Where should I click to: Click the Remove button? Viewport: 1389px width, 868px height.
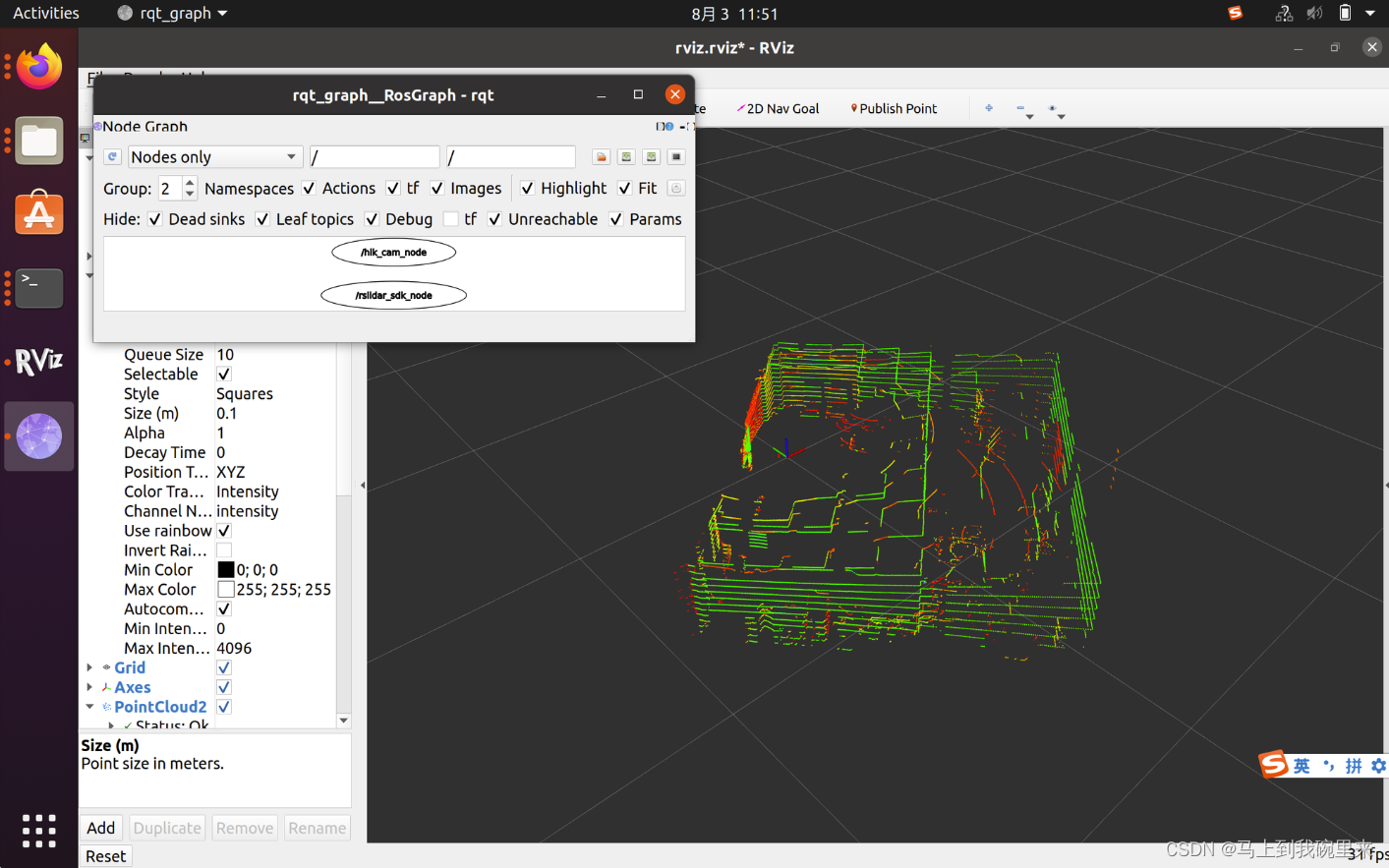[x=245, y=828]
